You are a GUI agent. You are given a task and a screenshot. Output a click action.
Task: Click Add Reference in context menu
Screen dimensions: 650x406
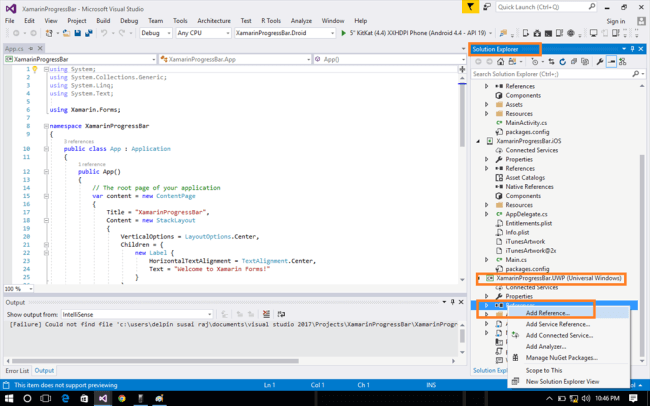[548, 313]
